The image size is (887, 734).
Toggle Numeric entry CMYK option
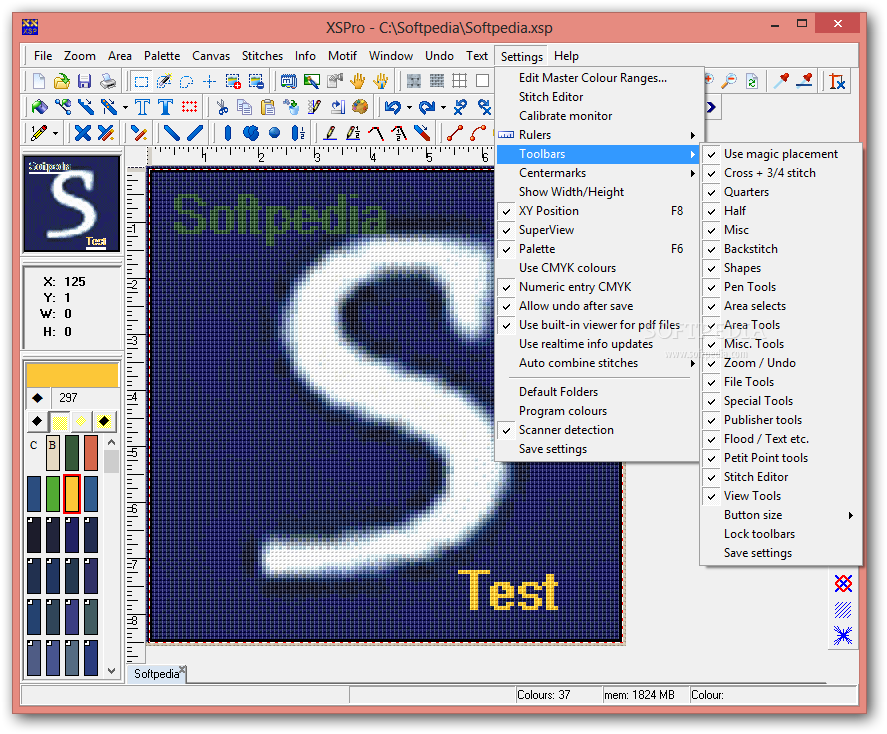(598, 287)
